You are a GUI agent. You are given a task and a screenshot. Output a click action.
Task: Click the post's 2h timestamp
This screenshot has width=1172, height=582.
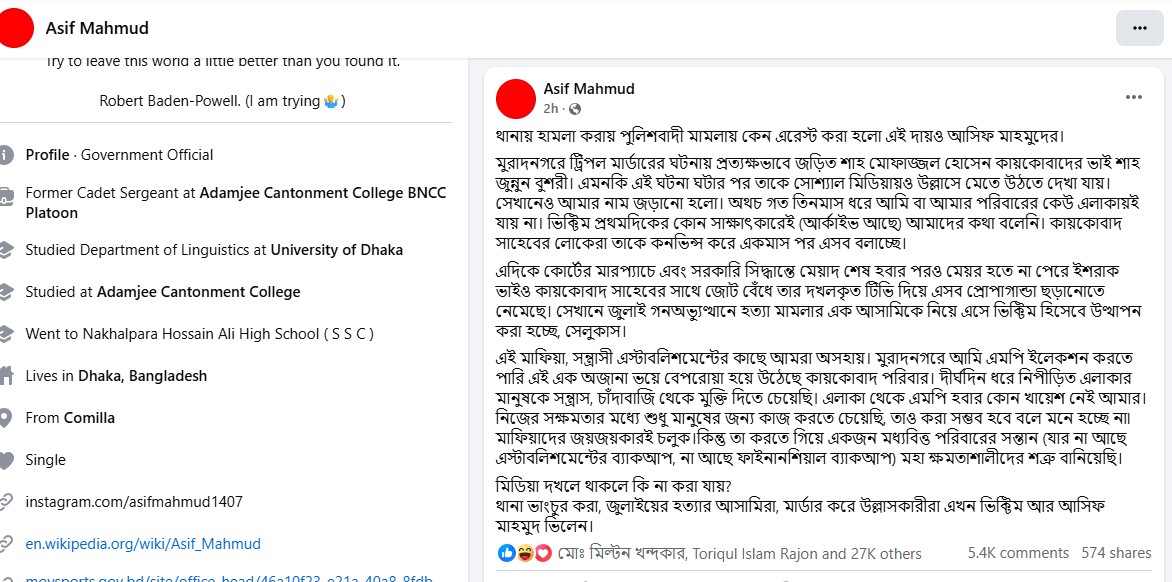(x=551, y=108)
